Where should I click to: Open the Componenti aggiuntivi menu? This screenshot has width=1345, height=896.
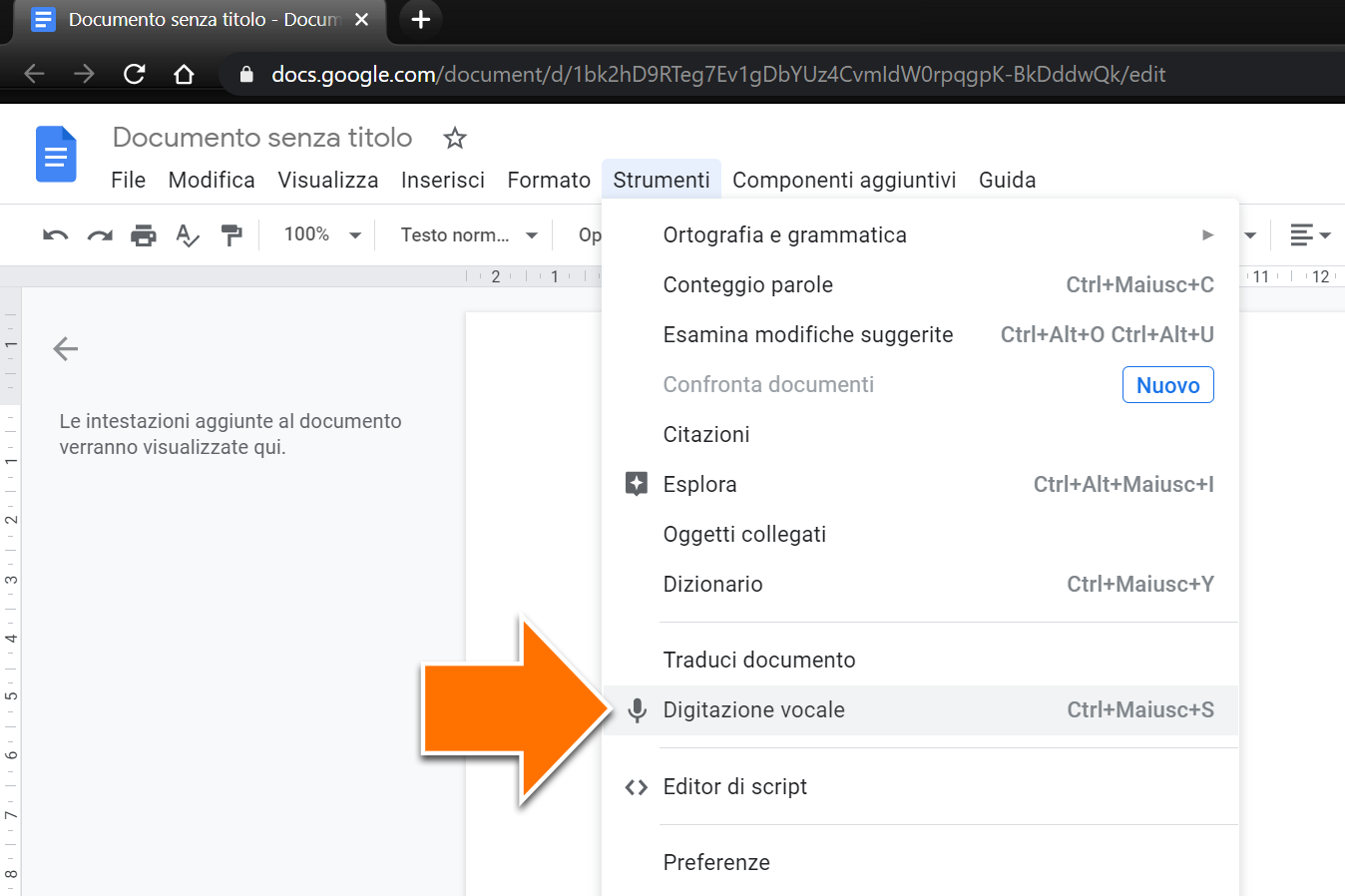point(844,180)
